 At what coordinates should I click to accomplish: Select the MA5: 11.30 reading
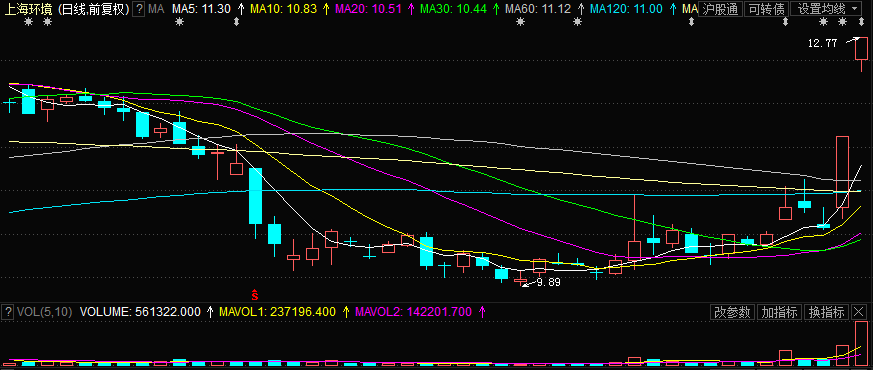(201, 8)
